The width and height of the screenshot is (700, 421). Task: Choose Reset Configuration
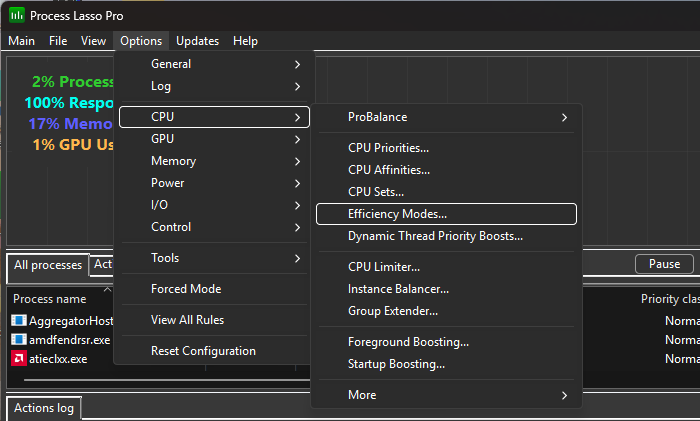point(214,351)
